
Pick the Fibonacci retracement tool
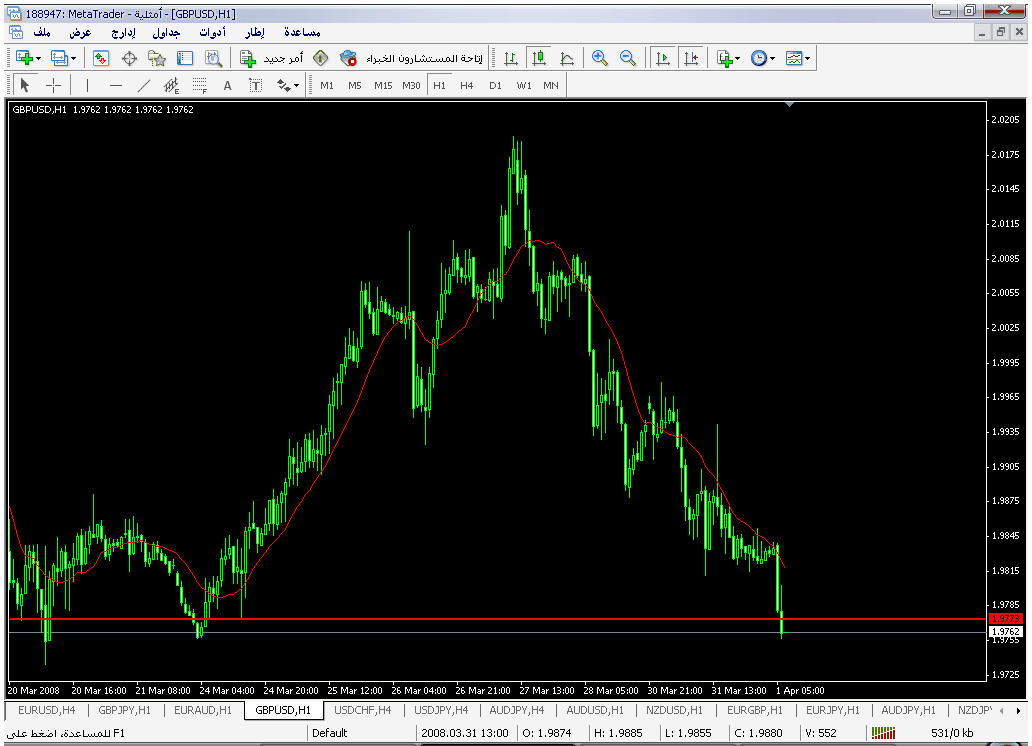tap(199, 86)
